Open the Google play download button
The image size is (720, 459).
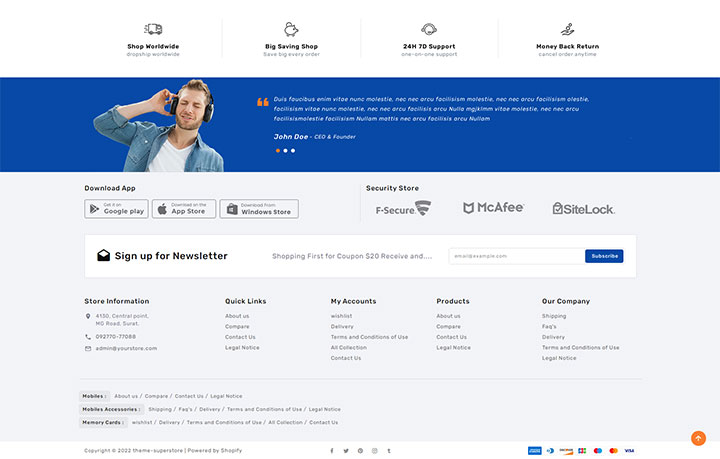(116, 209)
